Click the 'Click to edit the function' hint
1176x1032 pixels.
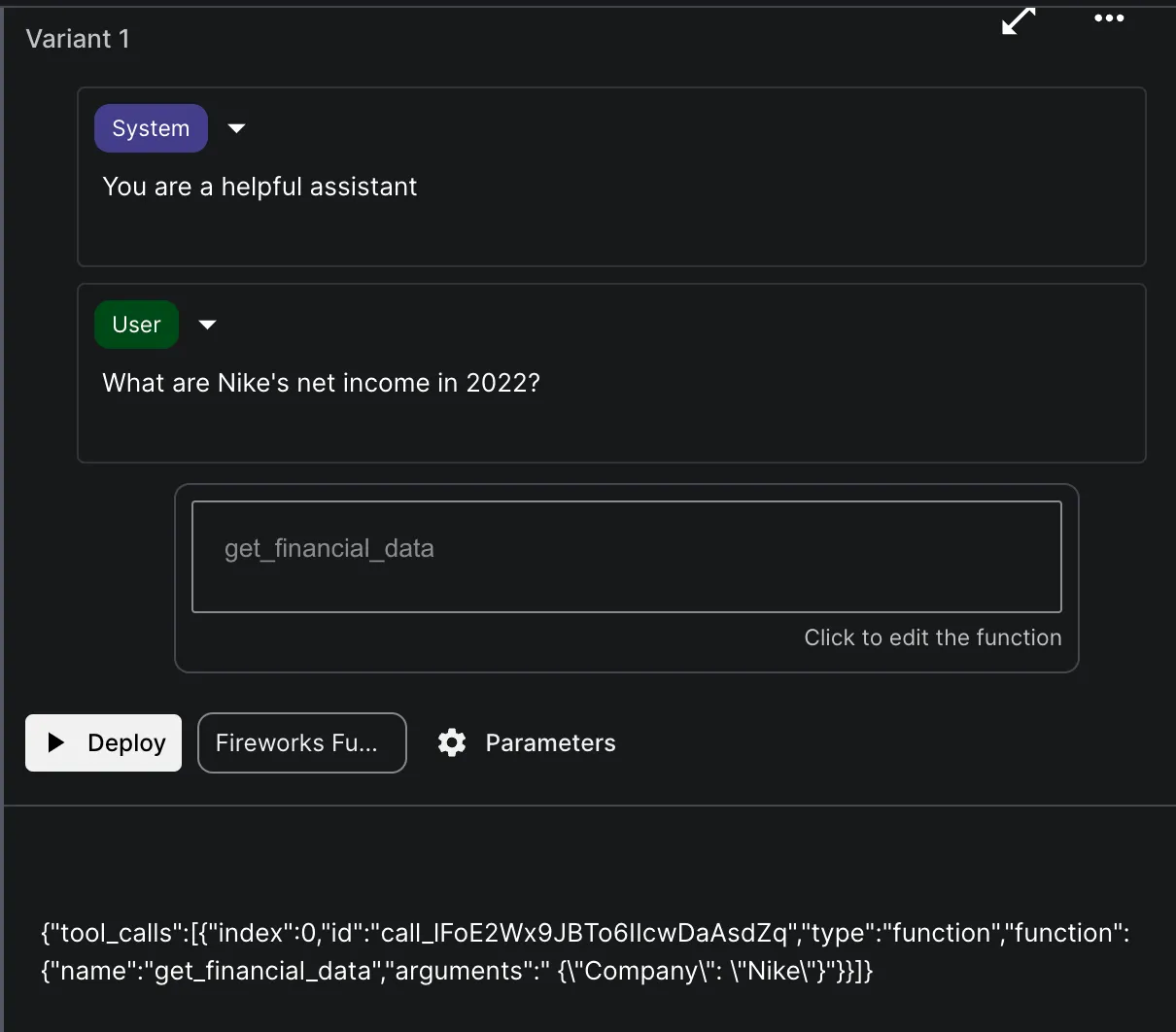pos(933,637)
